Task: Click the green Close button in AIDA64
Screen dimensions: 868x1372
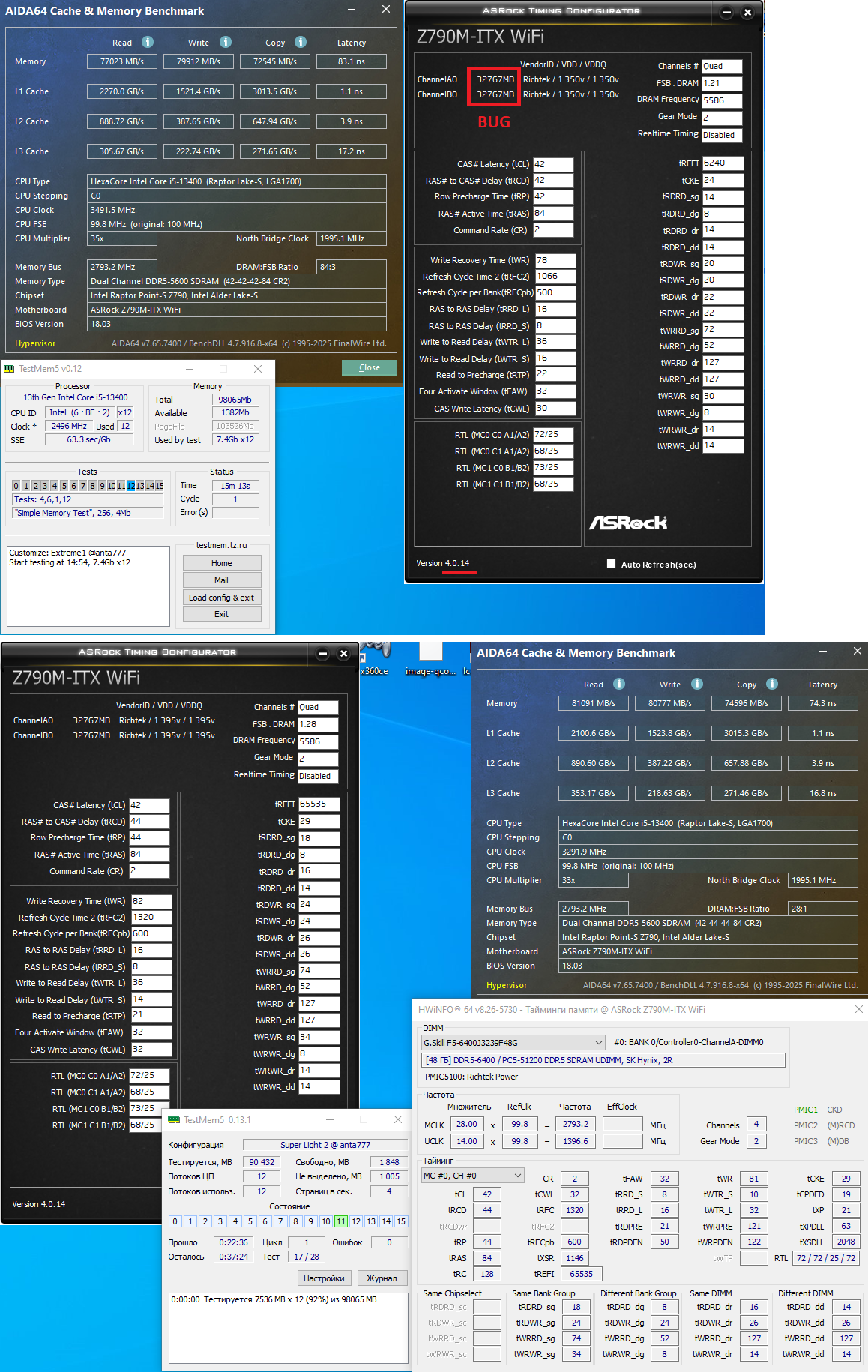Action: pos(370,367)
